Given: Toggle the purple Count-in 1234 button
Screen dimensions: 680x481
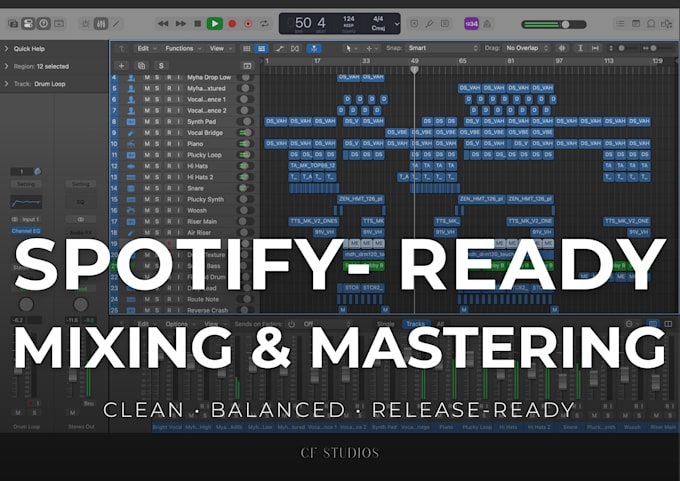Looking at the screenshot, I should point(471,23).
